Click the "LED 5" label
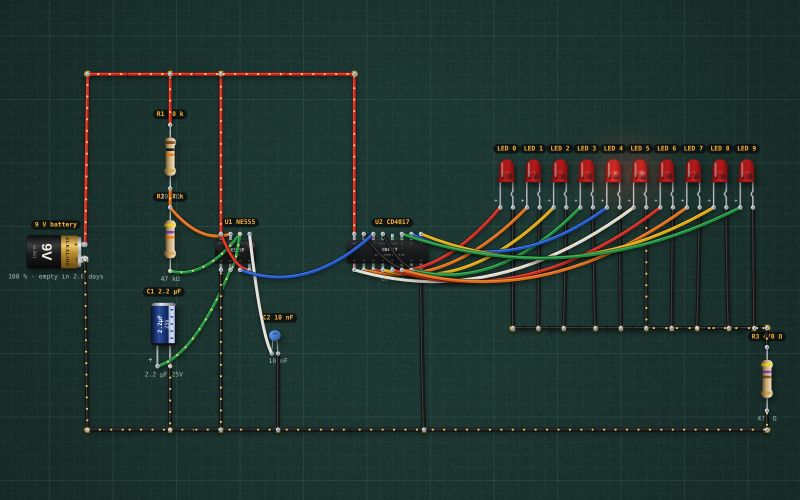Viewport: 800px width, 500px height. coord(640,148)
